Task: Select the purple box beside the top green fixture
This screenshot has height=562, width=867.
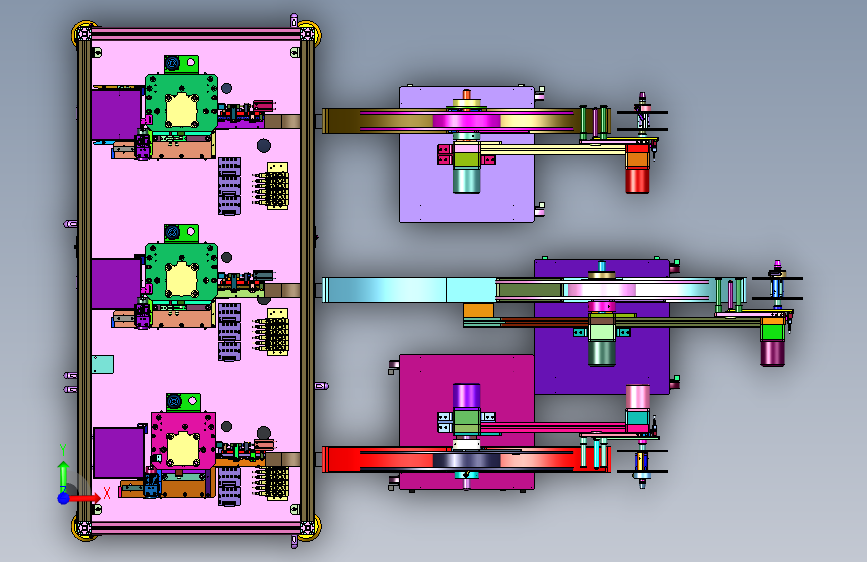Action: (x=116, y=115)
